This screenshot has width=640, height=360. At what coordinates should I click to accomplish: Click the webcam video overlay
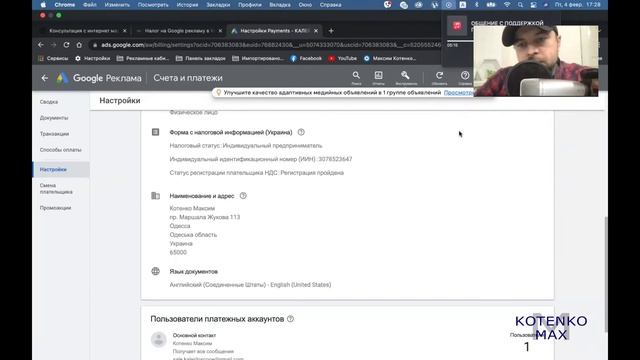pyautogui.click(x=536, y=61)
